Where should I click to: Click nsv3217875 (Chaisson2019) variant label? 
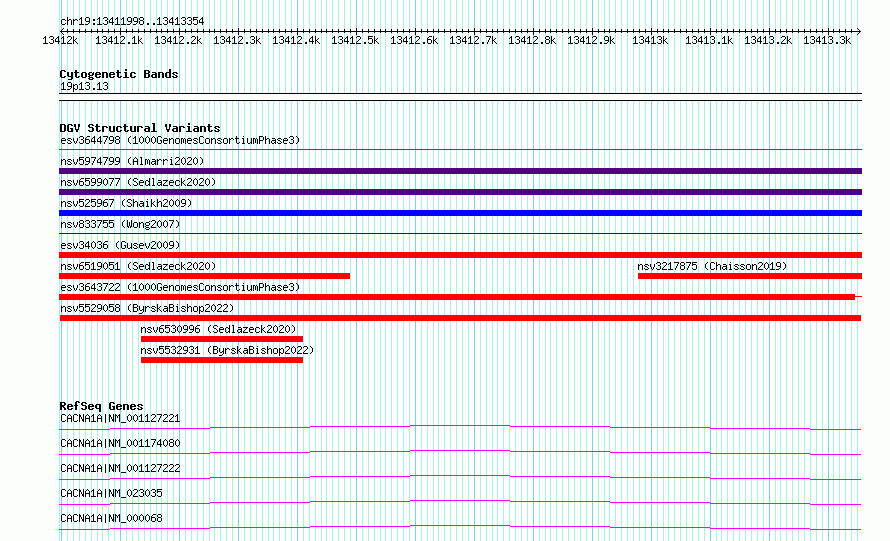tap(712, 266)
